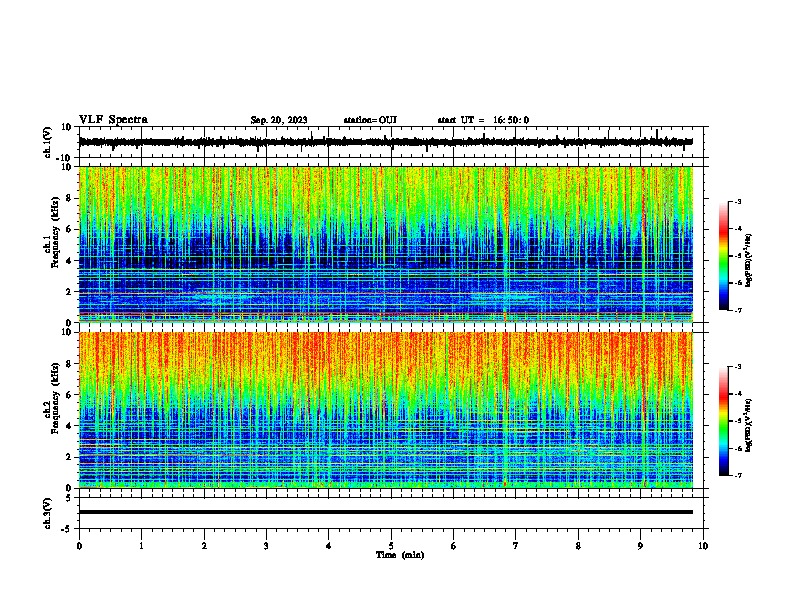Screen dimensions: 792x612
Task: Click the 'VLF Spectra' title text
Action: click(113, 120)
